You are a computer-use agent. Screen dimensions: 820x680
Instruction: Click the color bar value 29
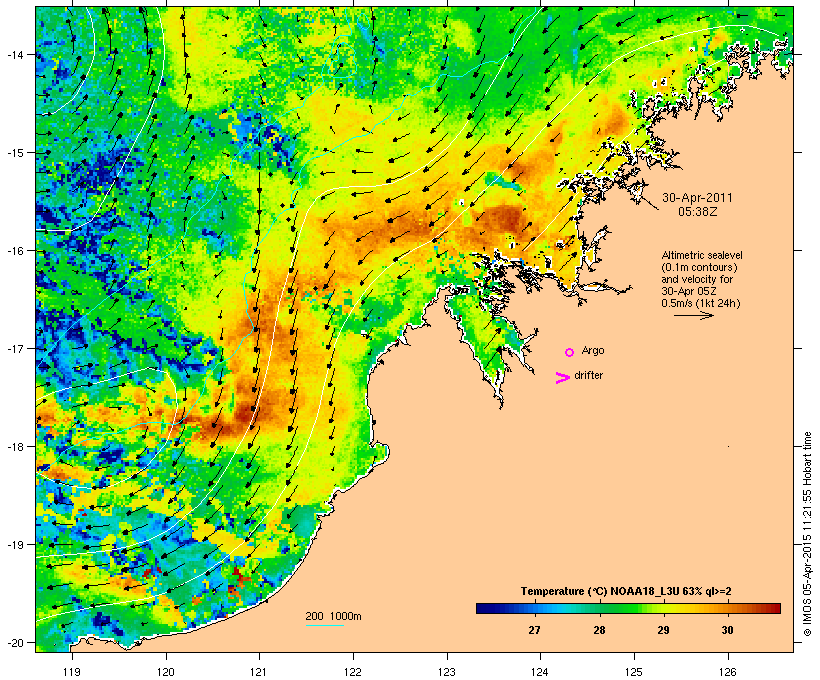click(663, 630)
